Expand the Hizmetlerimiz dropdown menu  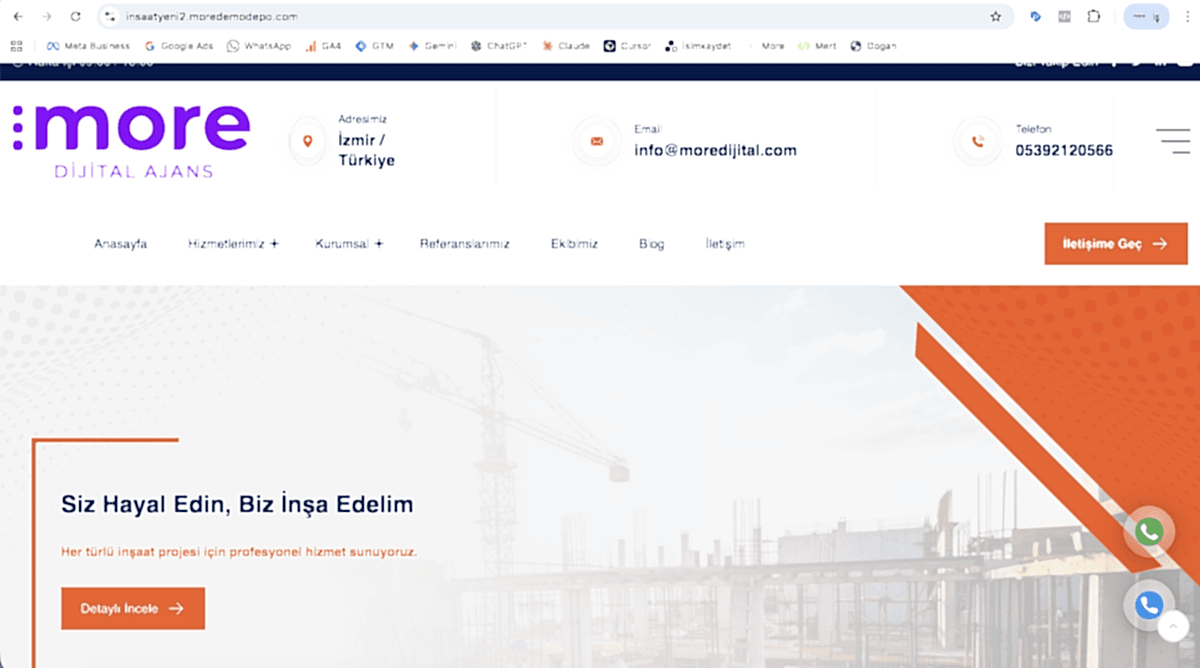pyautogui.click(x=232, y=243)
